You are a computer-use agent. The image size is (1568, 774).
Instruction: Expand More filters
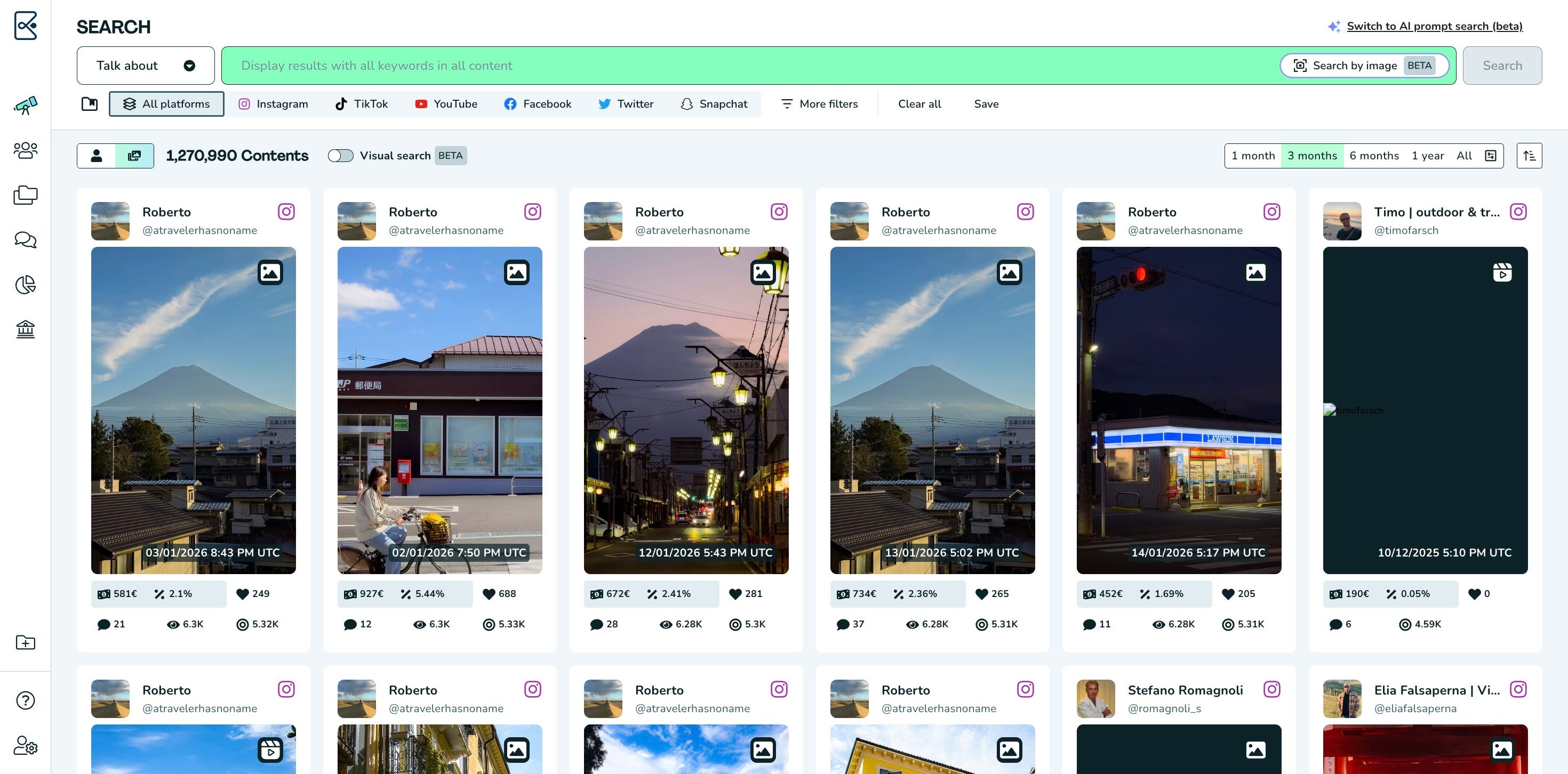[819, 104]
